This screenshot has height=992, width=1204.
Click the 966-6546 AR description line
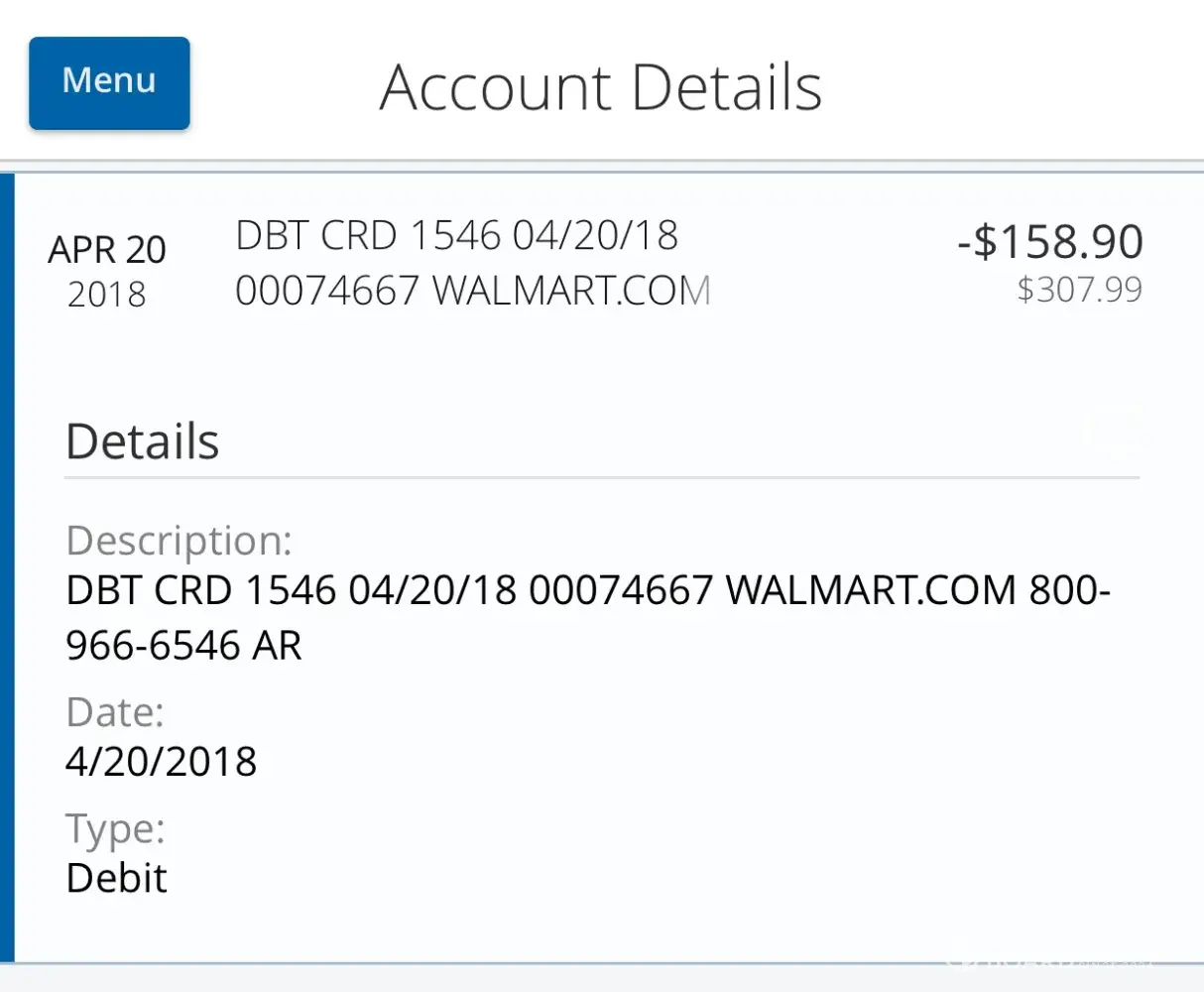click(183, 646)
